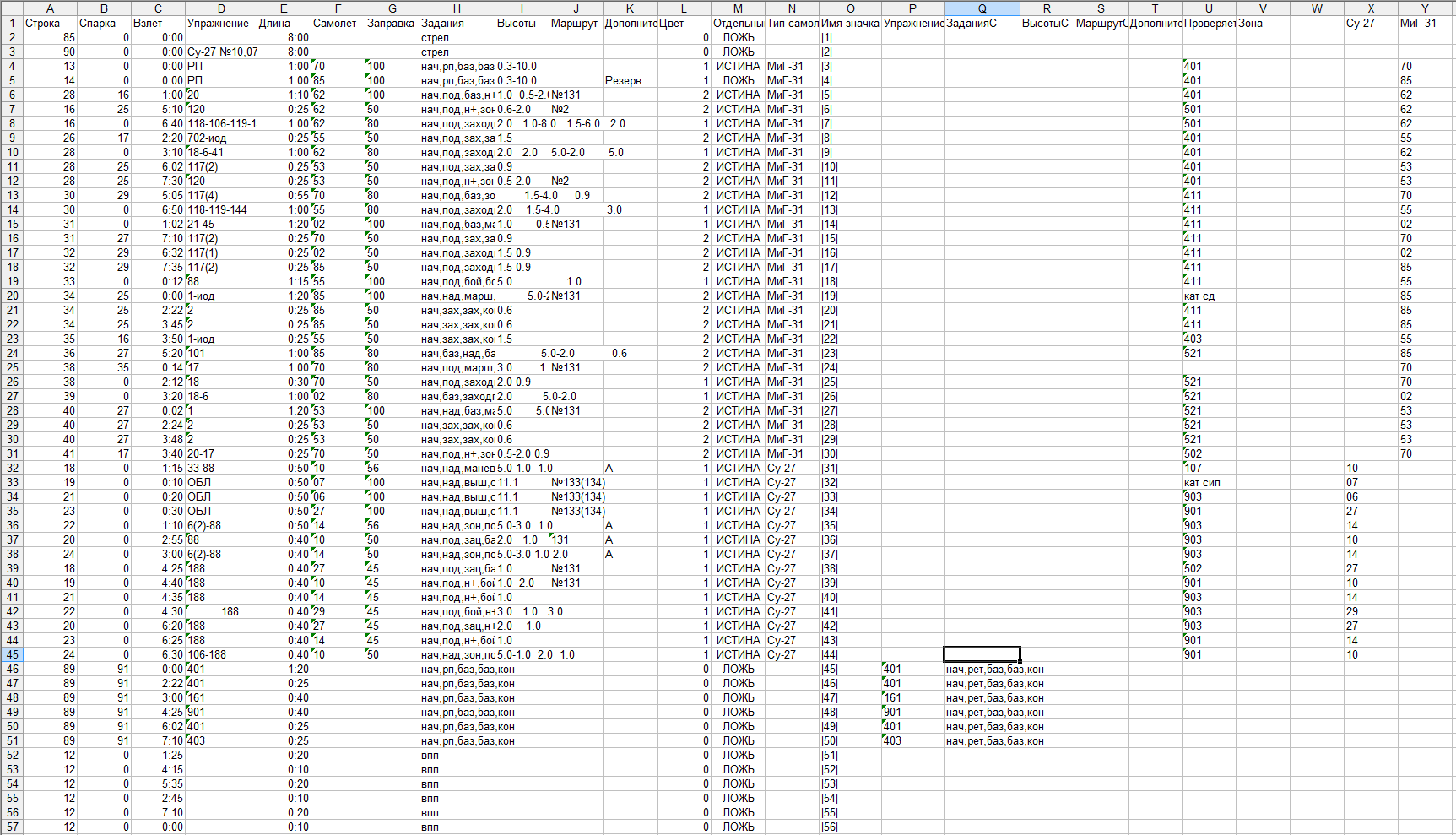Click the 'Заправка' header cell

pyautogui.click(x=392, y=23)
